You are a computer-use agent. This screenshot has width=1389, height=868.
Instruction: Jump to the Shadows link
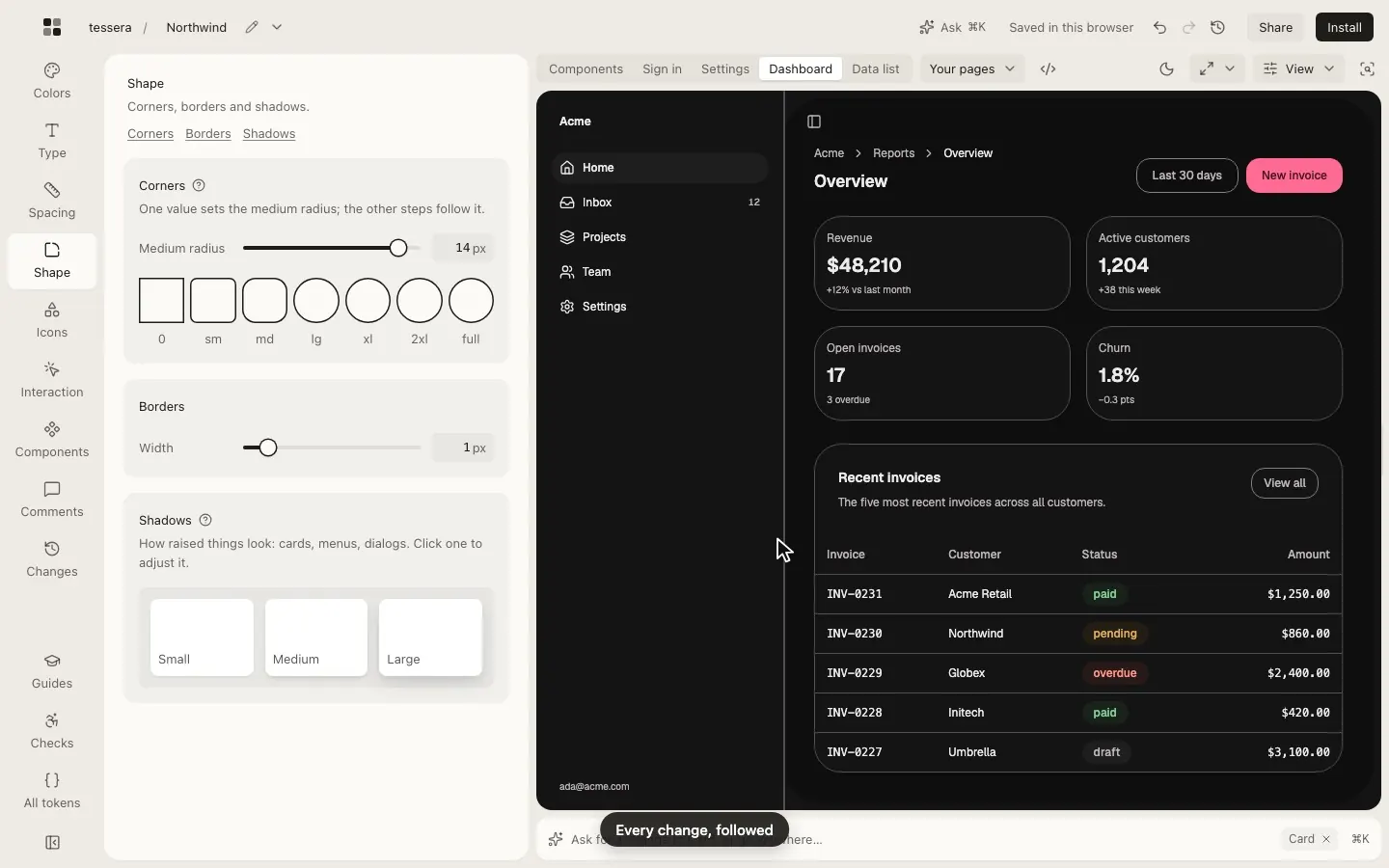(269, 134)
